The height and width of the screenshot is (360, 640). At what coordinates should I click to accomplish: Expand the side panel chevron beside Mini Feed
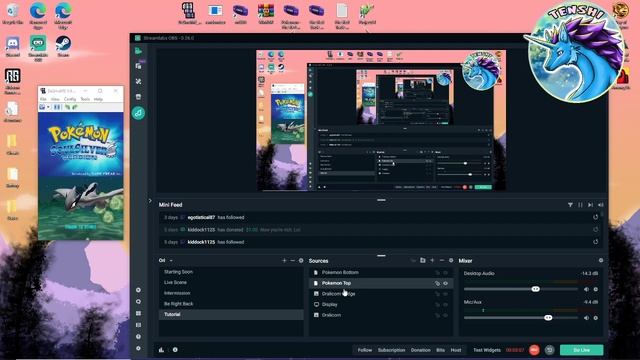click(150, 201)
